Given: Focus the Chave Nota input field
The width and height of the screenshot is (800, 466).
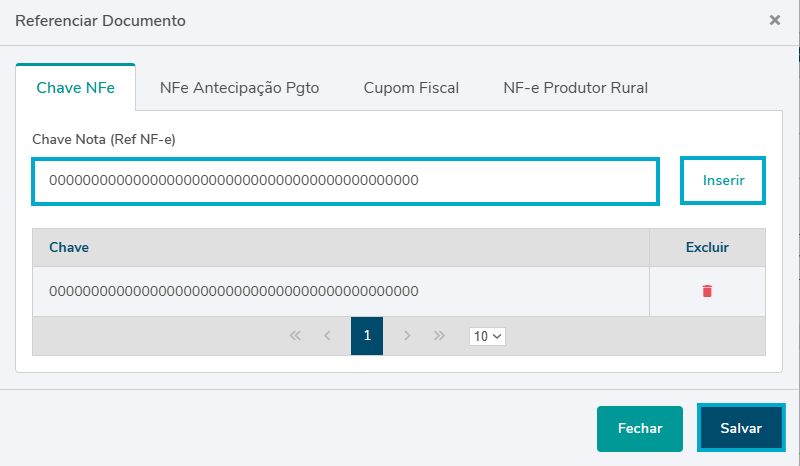Looking at the screenshot, I should click(345, 181).
